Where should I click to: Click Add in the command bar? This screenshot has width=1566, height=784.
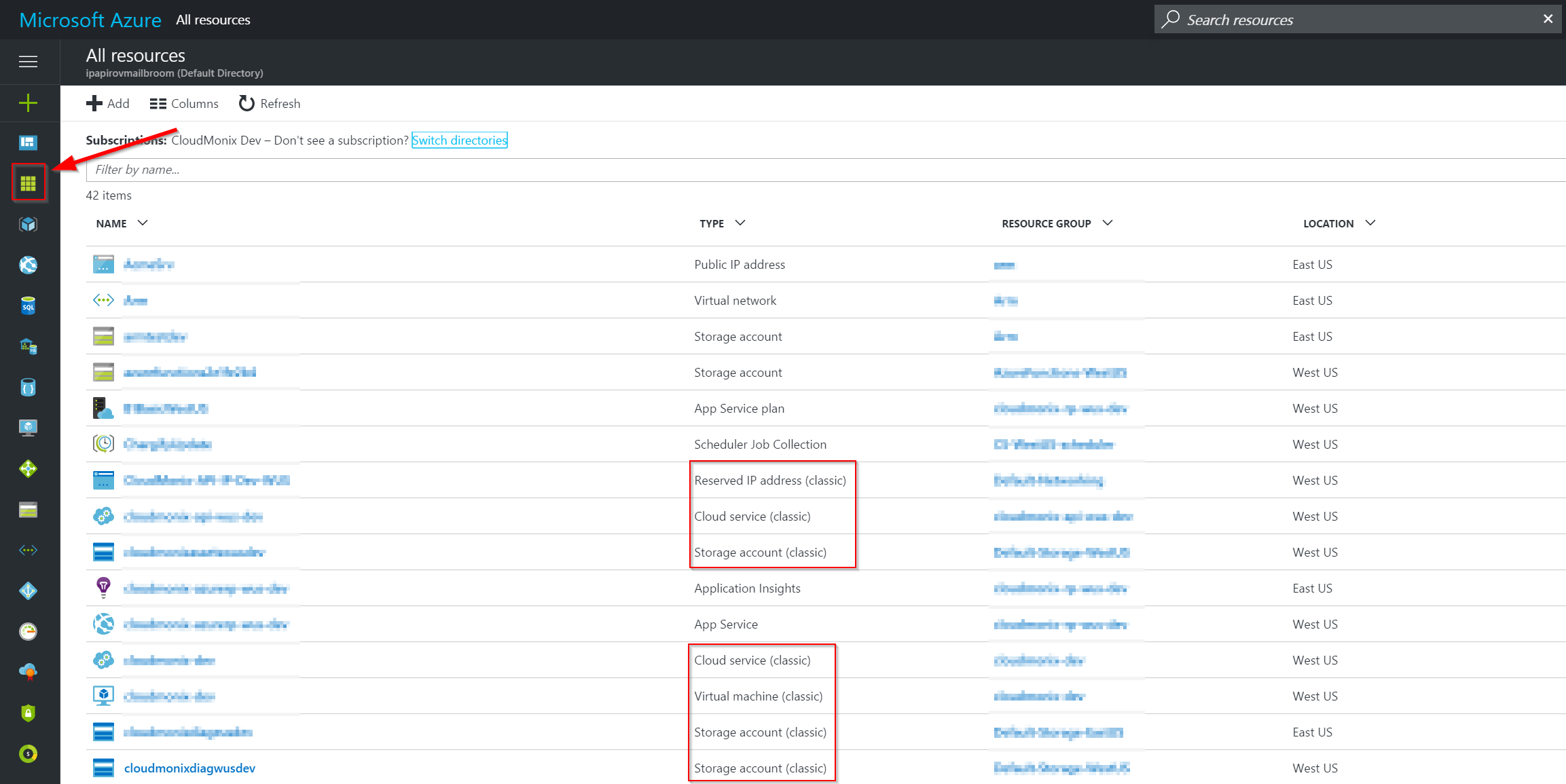108,103
